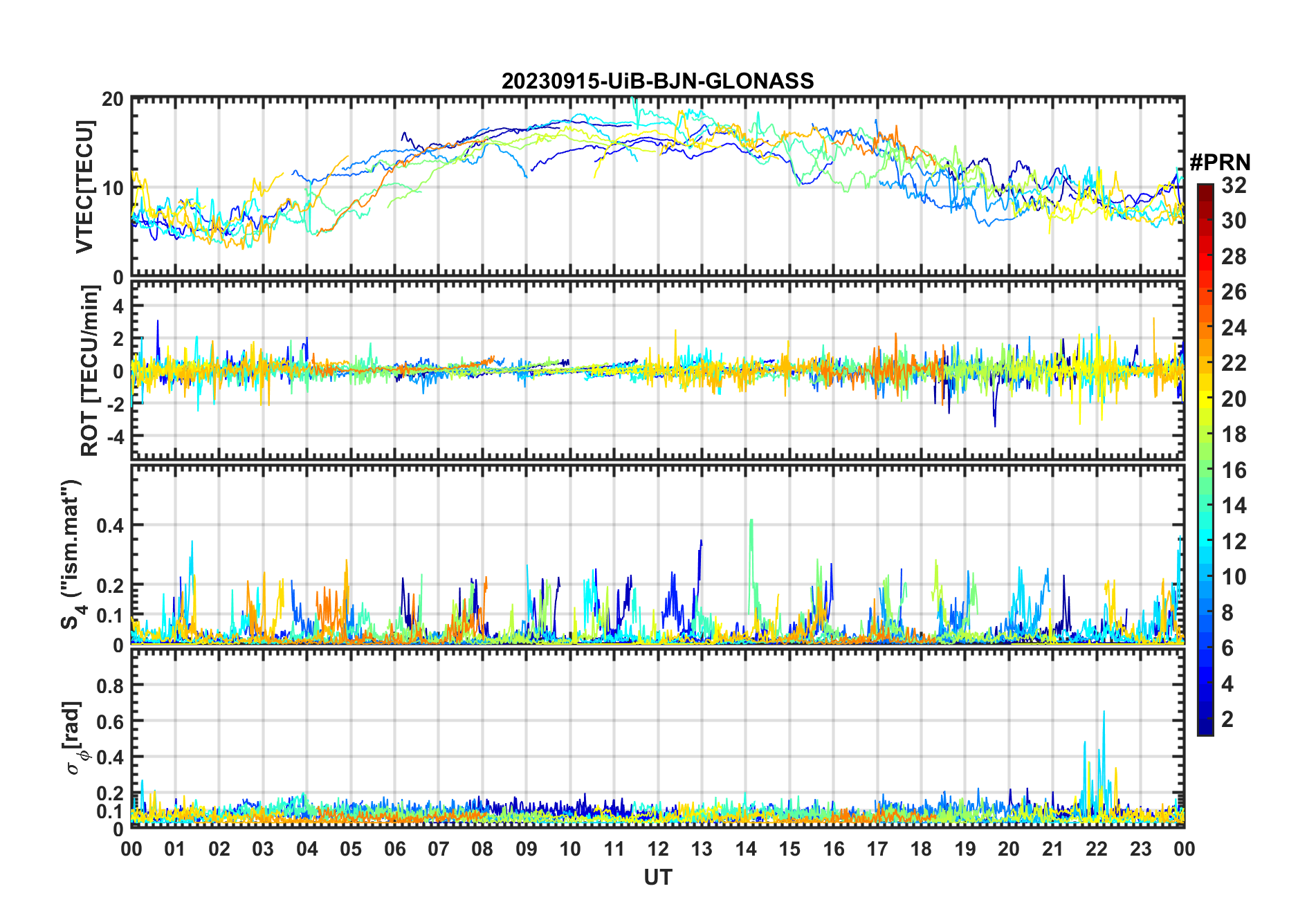The height and width of the screenshot is (920, 1316).
Task: Click hour 13 on the UT axis
Action: coord(702,849)
